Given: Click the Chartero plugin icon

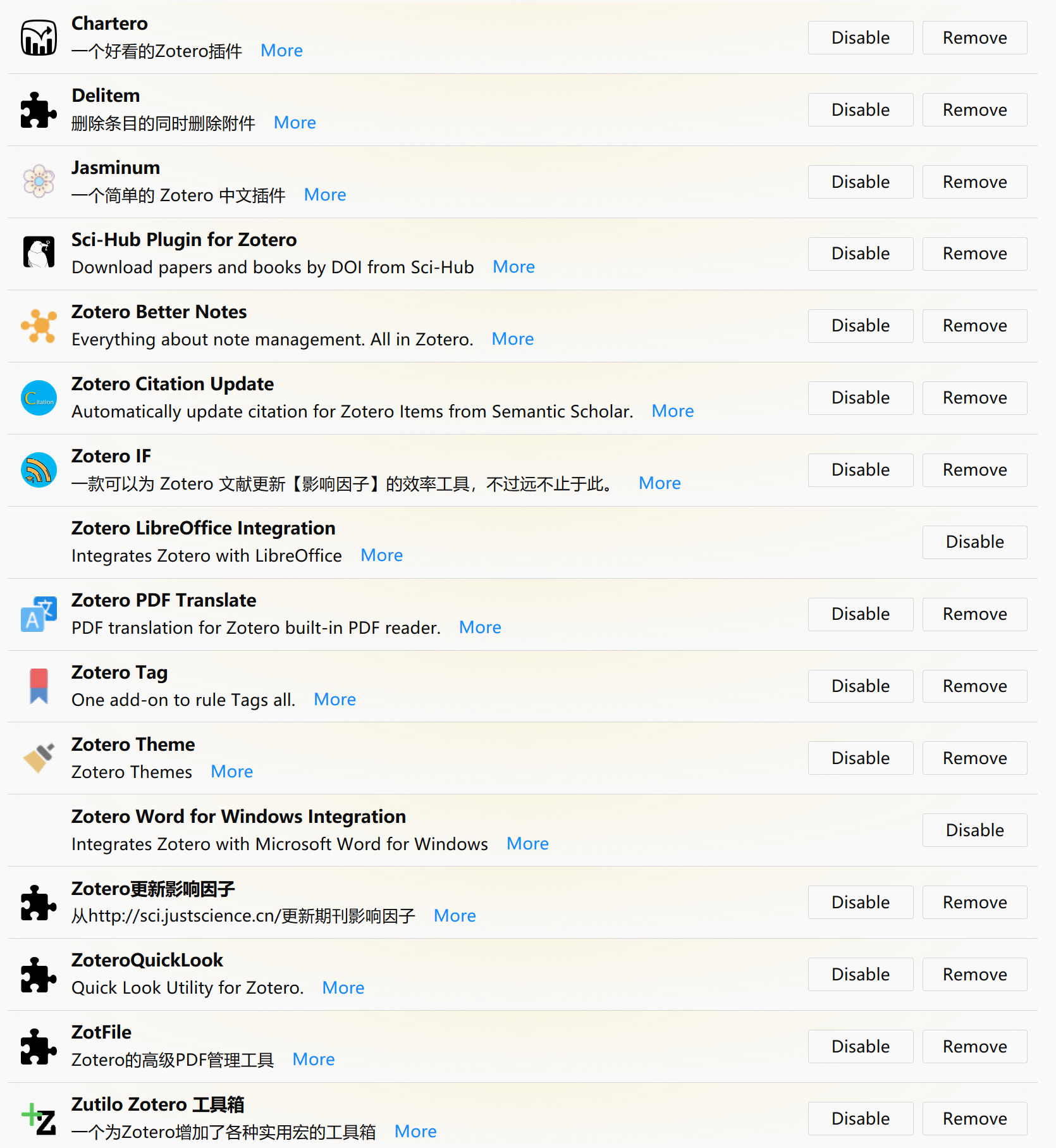Looking at the screenshot, I should (39, 37).
